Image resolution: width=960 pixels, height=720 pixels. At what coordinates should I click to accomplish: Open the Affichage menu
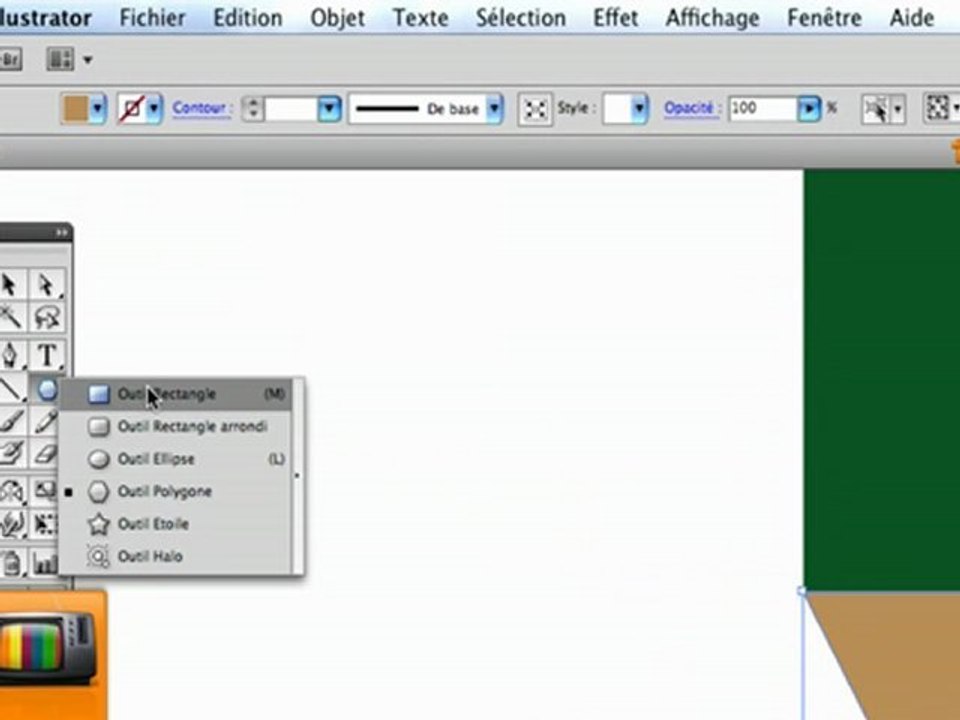pos(712,18)
